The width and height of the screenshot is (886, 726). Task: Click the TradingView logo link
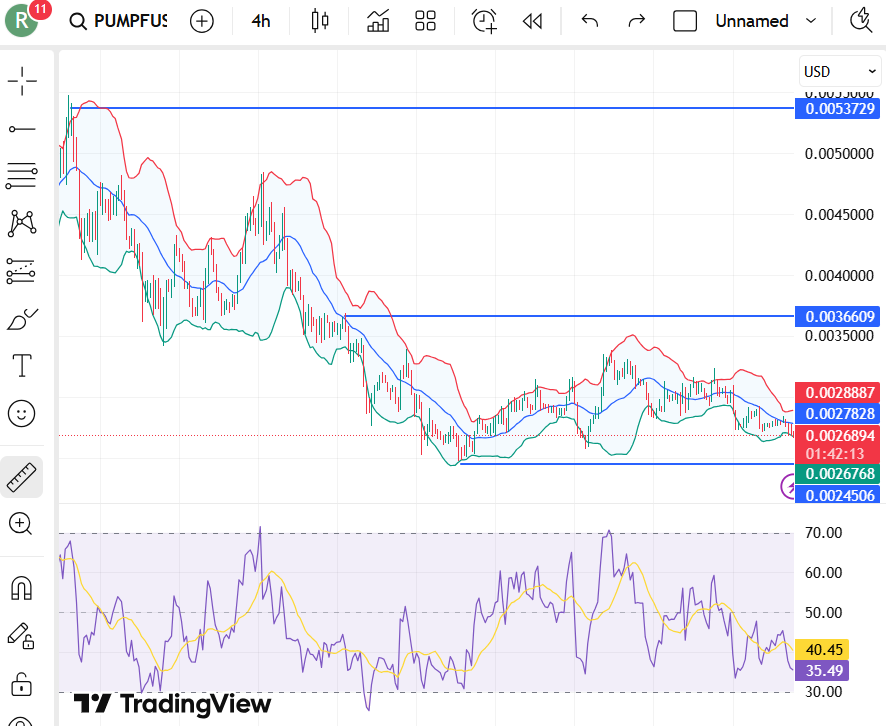click(x=175, y=705)
